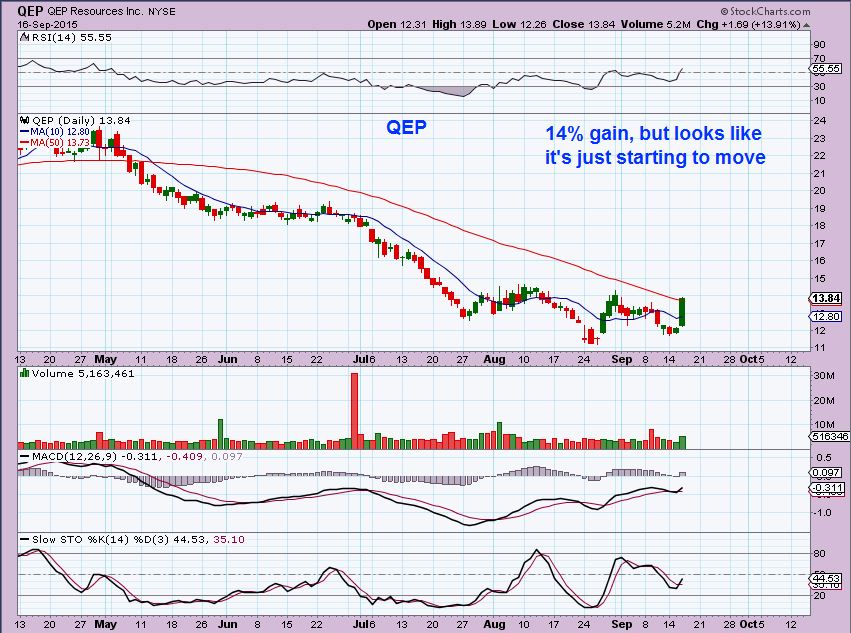Viewport: 851px width, 633px height.
Task: Click the '-1.0' label on MACD axis
Action: pos(823,512)
